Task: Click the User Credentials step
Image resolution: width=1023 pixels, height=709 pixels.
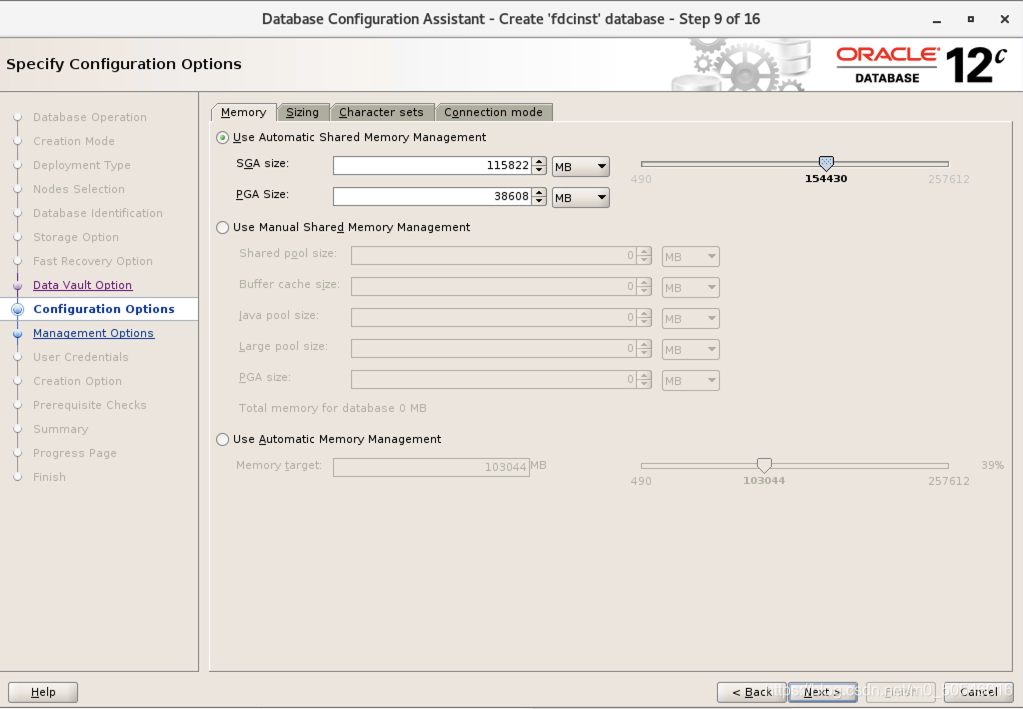Action: (81, 357)
